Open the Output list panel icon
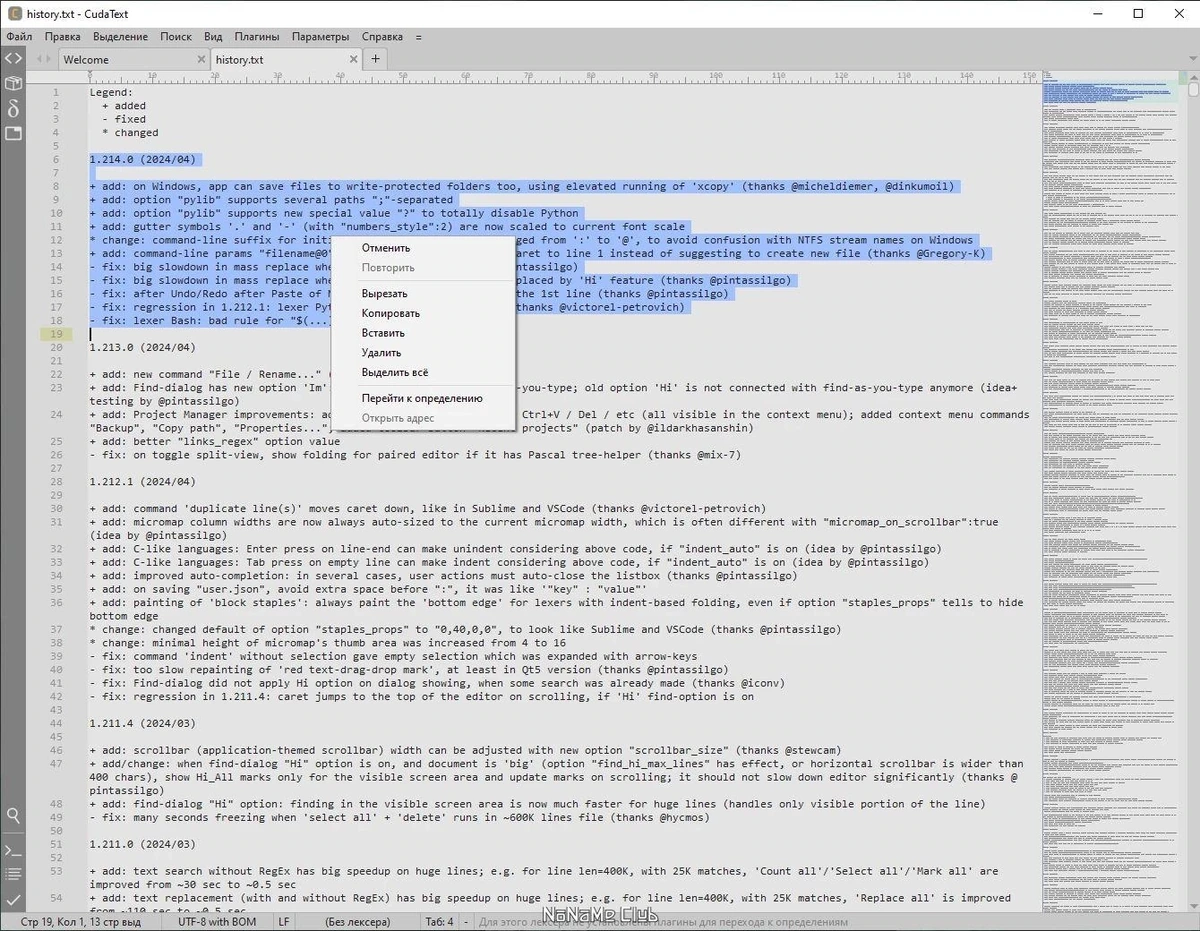 [x=13, y=875]
